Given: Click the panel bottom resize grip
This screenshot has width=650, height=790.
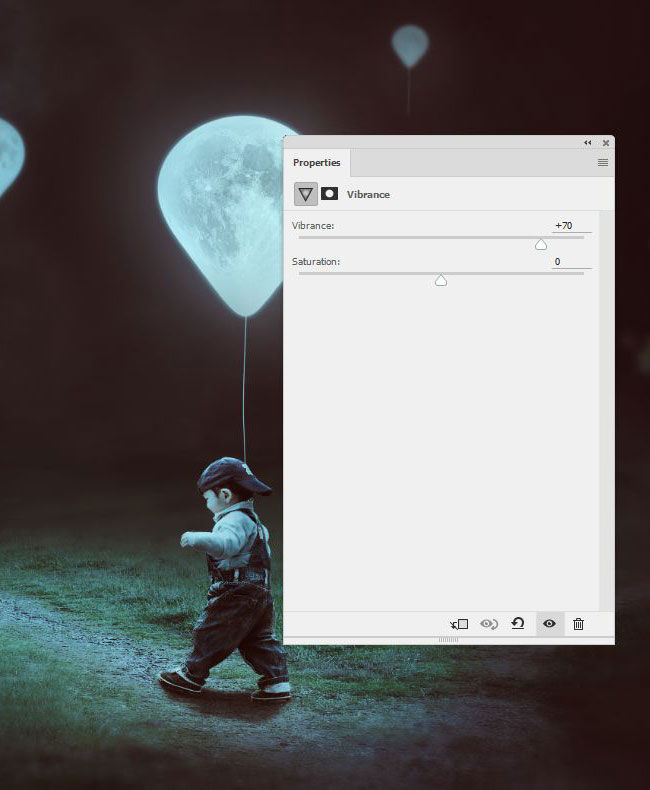Looking at the screenshot, I should tap(448, 640).
